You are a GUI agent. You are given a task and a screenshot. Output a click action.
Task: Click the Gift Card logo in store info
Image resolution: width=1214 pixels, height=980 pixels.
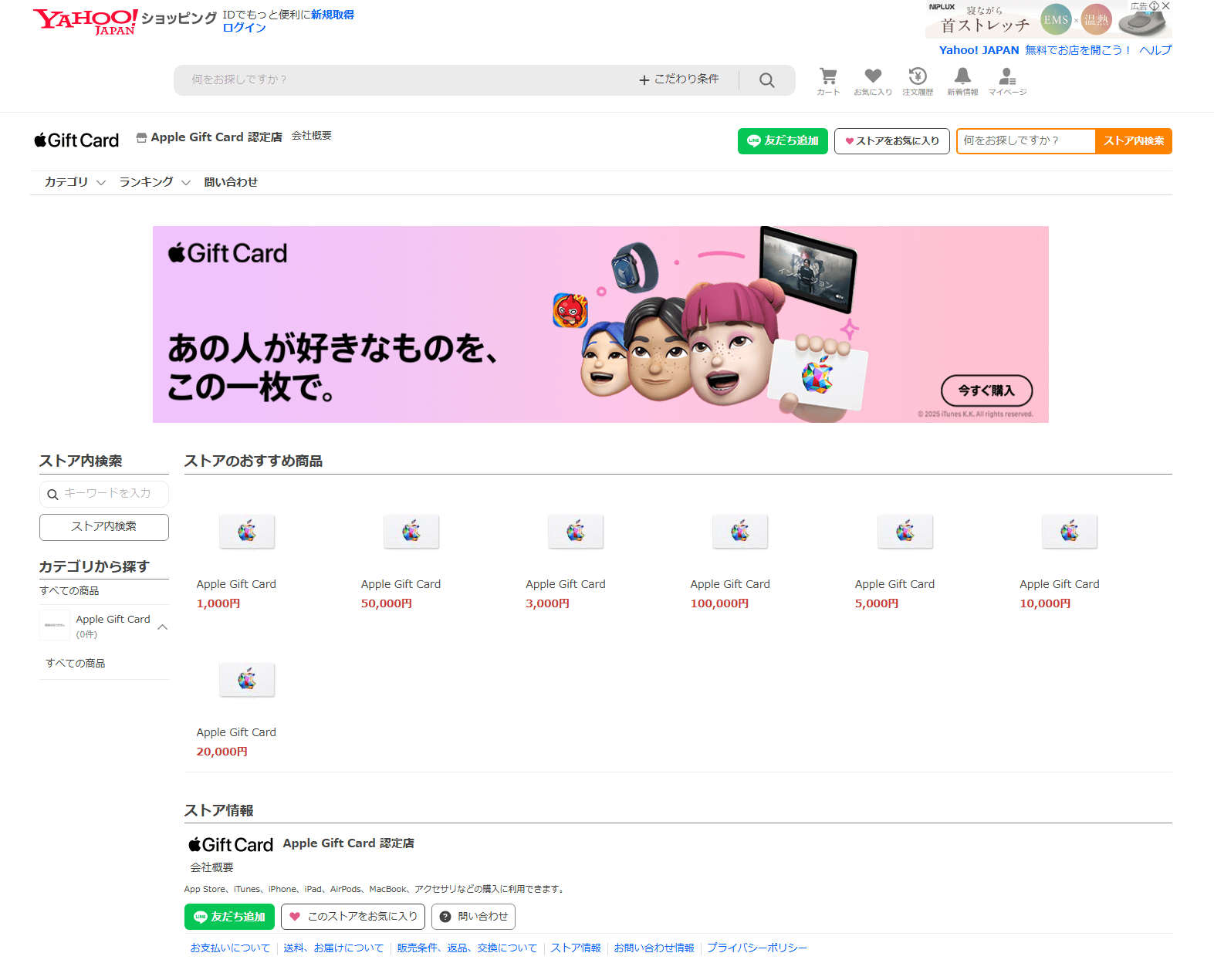(x=231, y=845)
